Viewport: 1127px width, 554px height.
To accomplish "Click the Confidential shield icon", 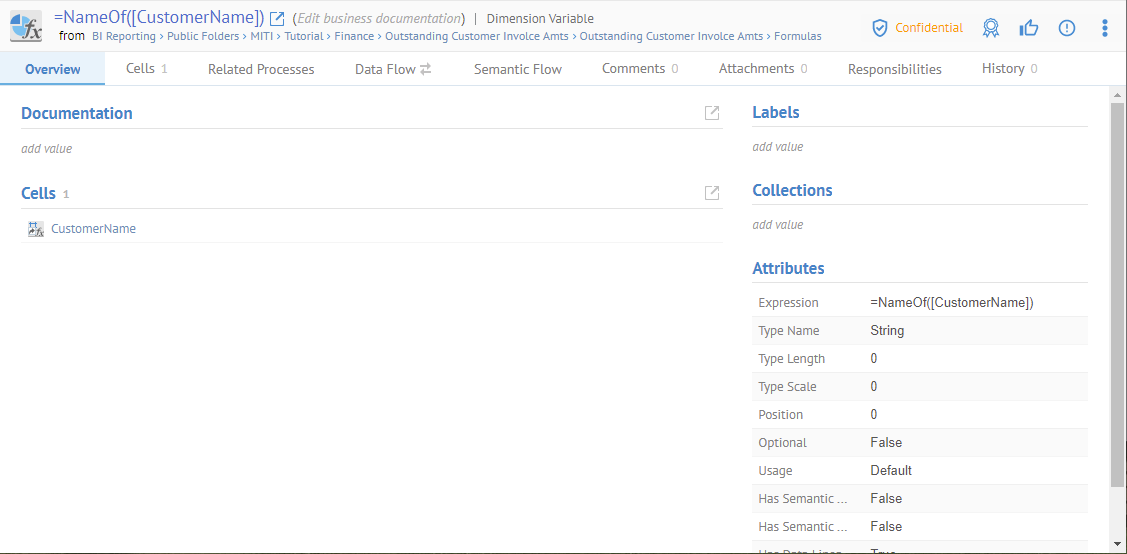I will (x=880, y=28).
